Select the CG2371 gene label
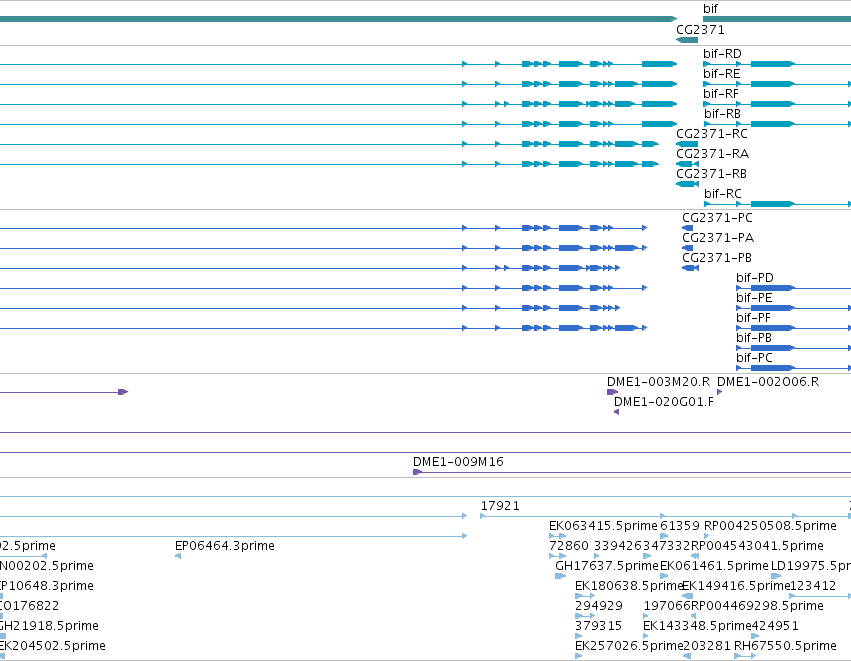 (700, 30)
